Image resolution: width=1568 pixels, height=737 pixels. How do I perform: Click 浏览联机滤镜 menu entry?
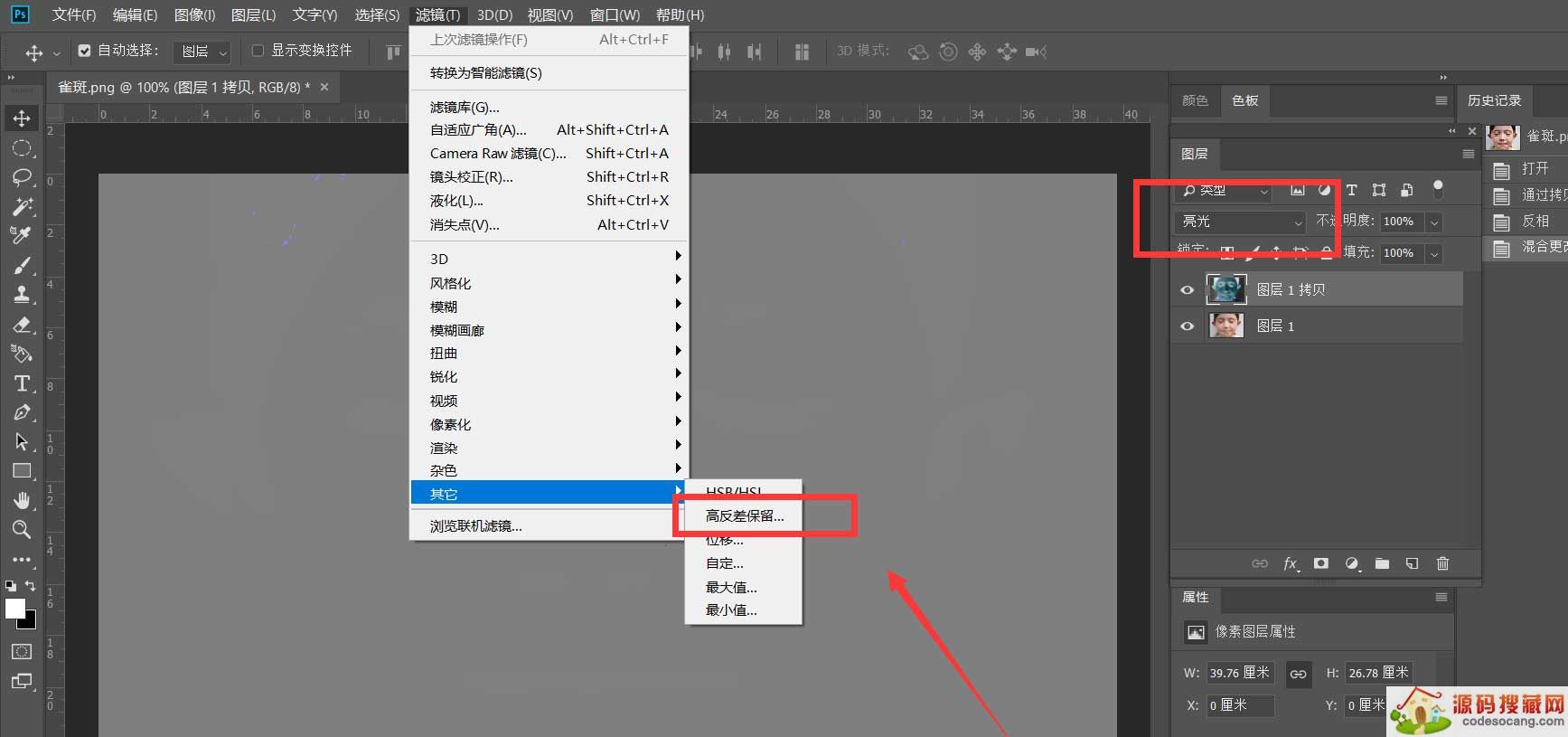(x=549, y=525)
